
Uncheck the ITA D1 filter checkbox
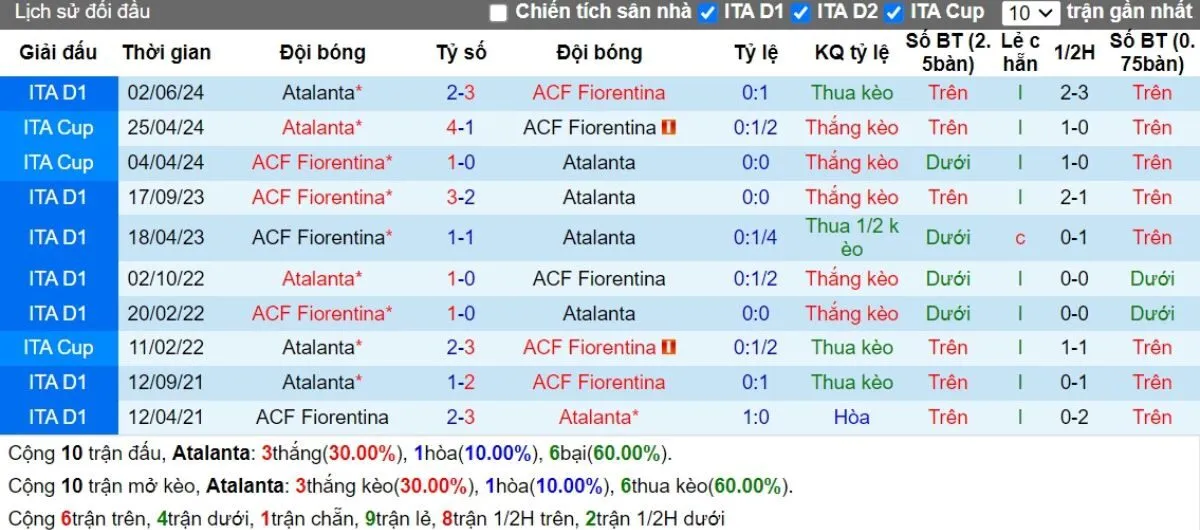coord(708,13)
